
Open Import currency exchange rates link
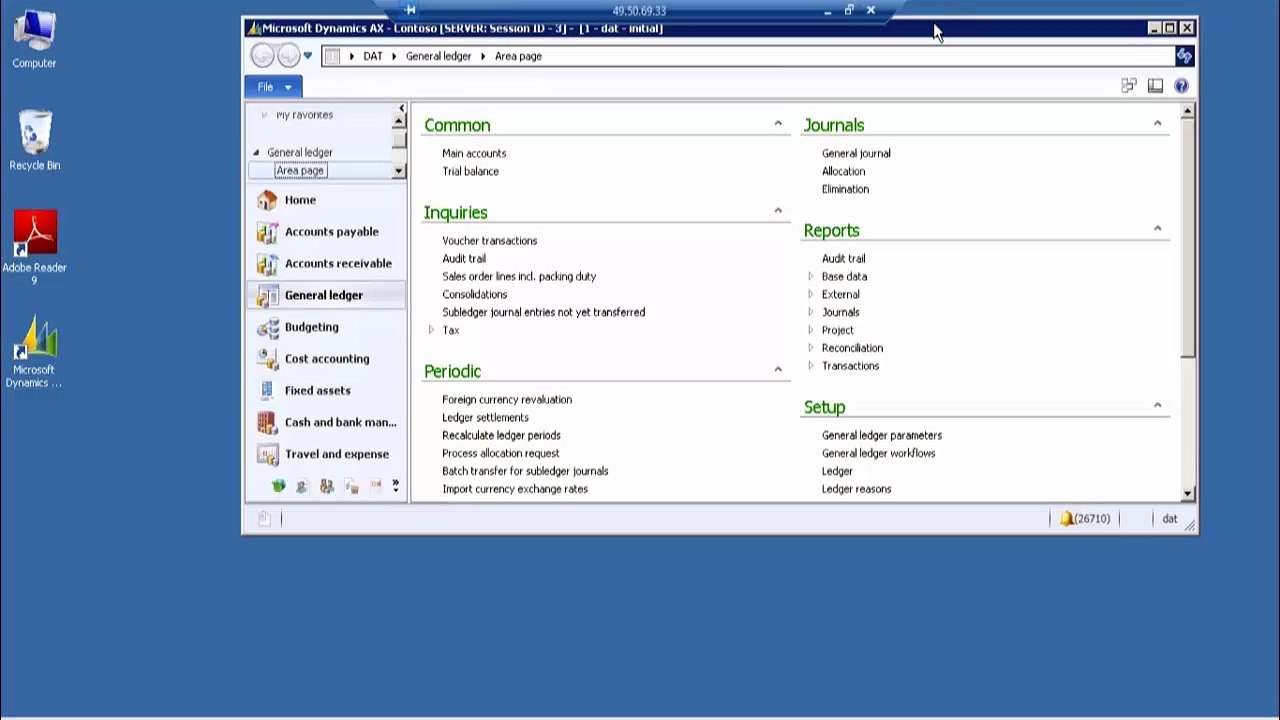tap(515, 489)
